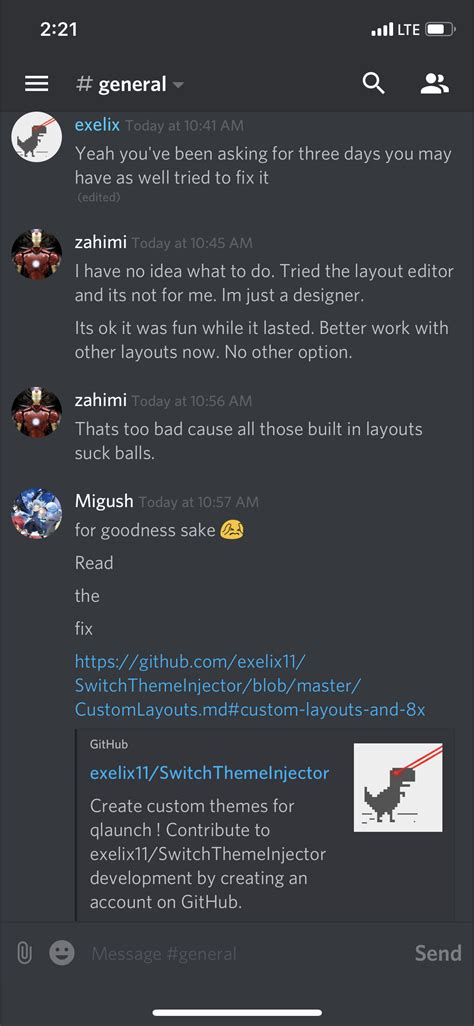Open the github.com CustomLayouts.md link
The width and height of the screenshot is (474, 1026).
pyautogui.click(x=250, y=686)
